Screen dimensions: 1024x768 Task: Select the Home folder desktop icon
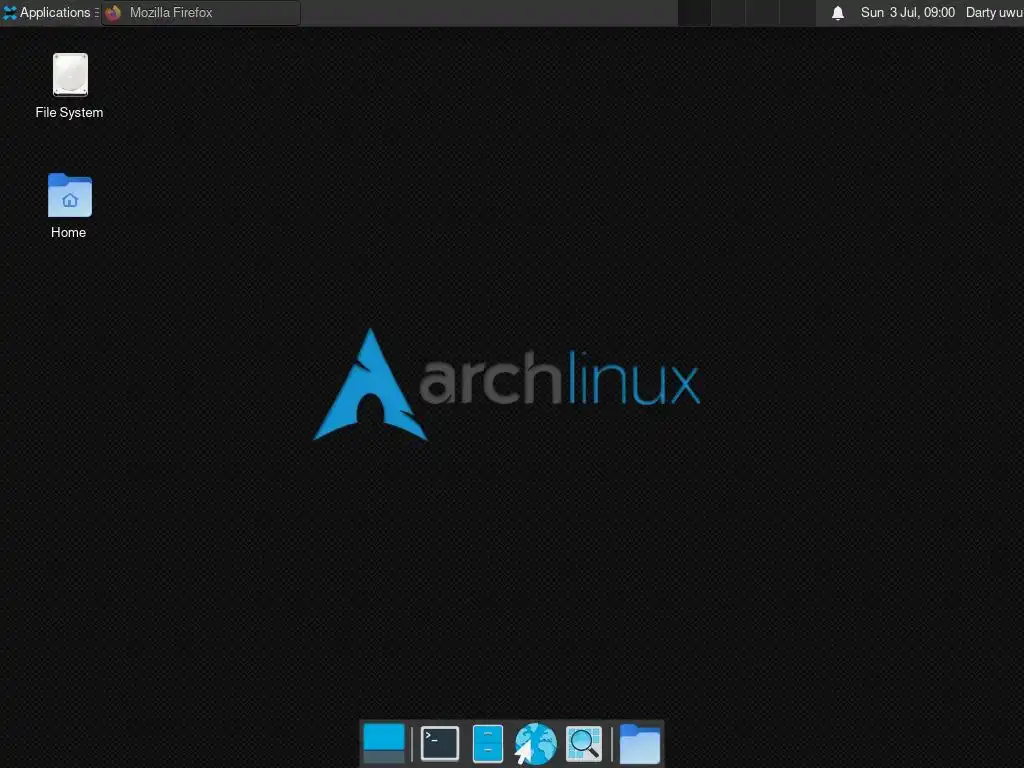click(x=70, y=195)
